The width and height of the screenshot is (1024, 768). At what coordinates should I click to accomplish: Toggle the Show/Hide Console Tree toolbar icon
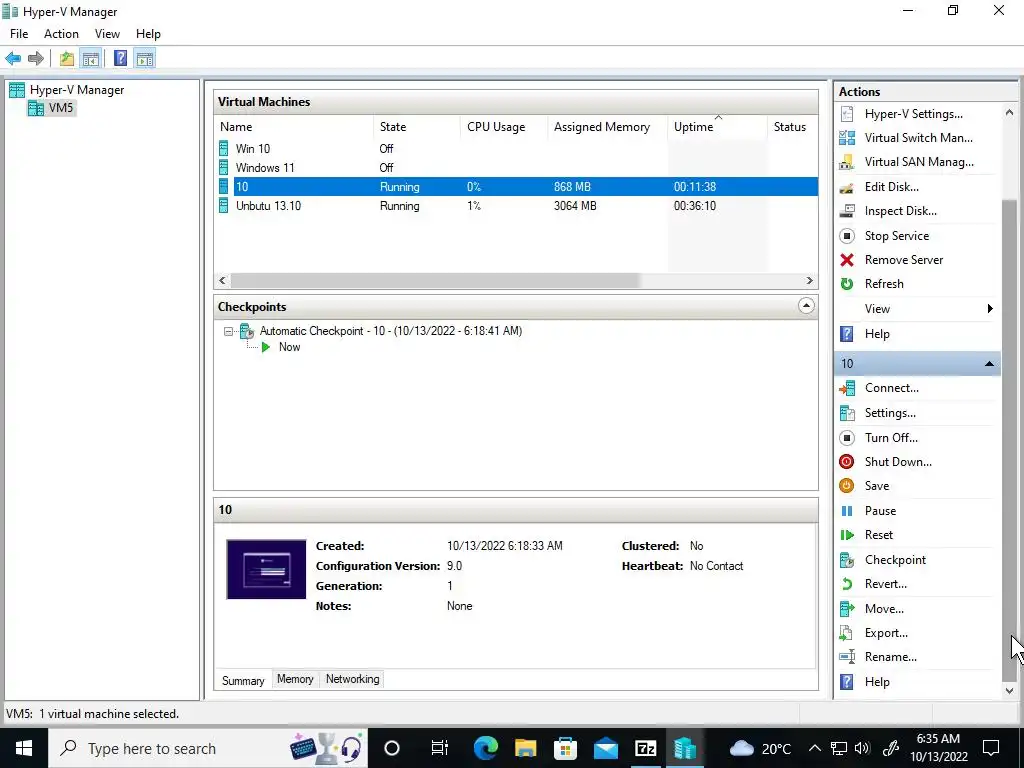(x=91, y=59)
